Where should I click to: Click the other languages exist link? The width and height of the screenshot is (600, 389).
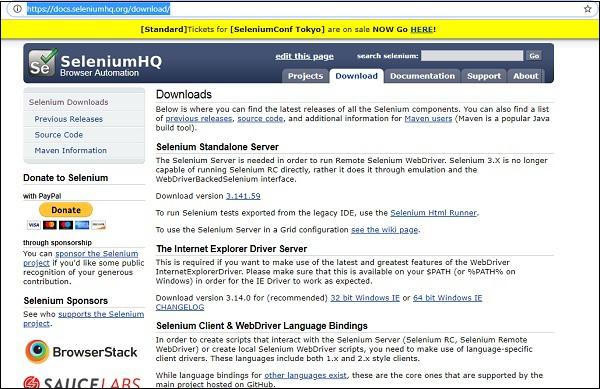pyautogui.click(x=305, y=375)
